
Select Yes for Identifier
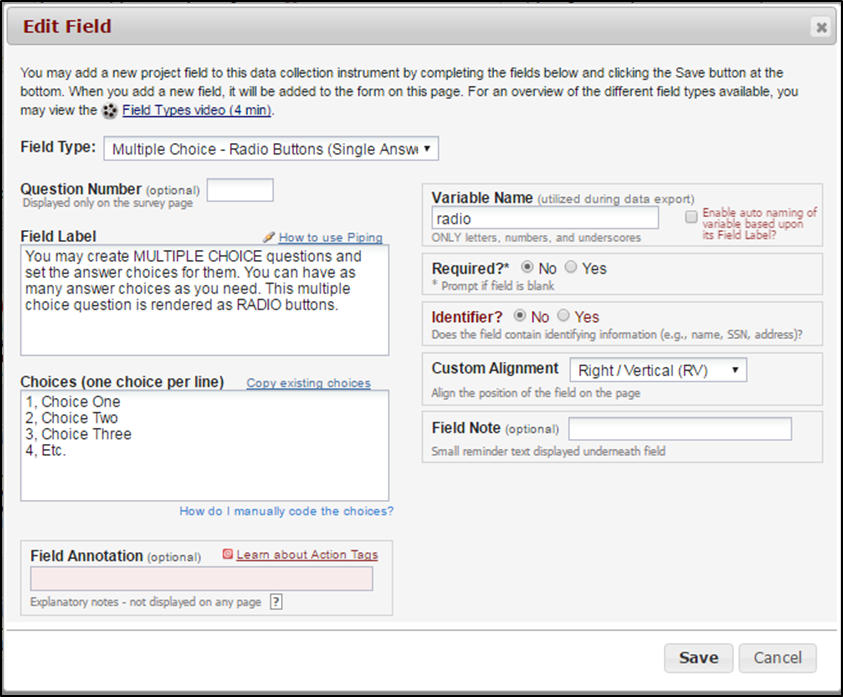pyautogui.click(x=564, y=317)
